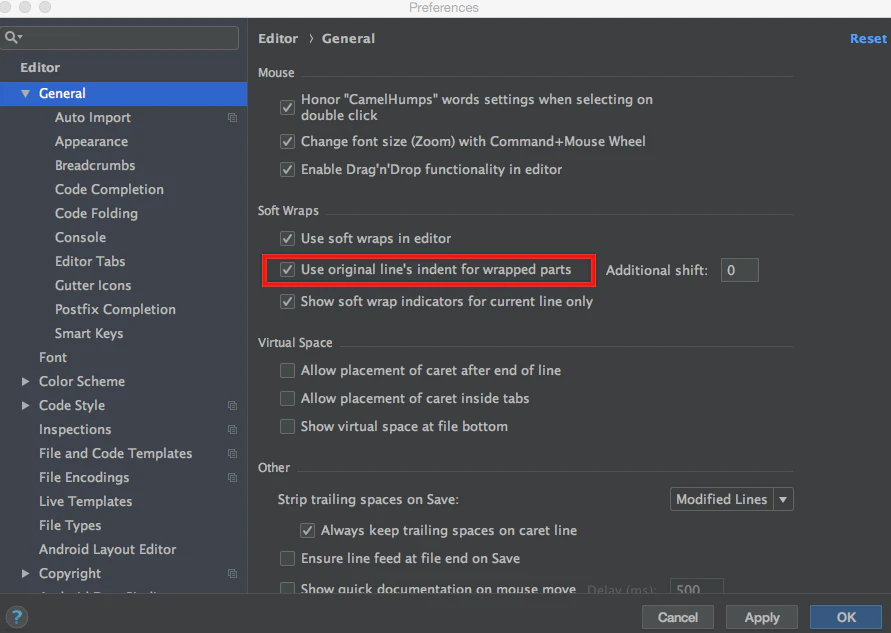This screenshot has height=633, width=891.
Task: Expand the Copyright node arrow
Action: point(26,573)
